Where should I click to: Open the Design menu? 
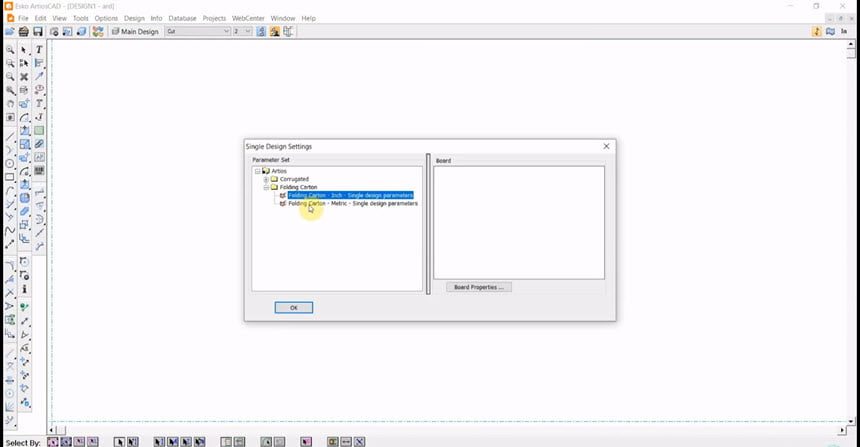tap(134, 18)
